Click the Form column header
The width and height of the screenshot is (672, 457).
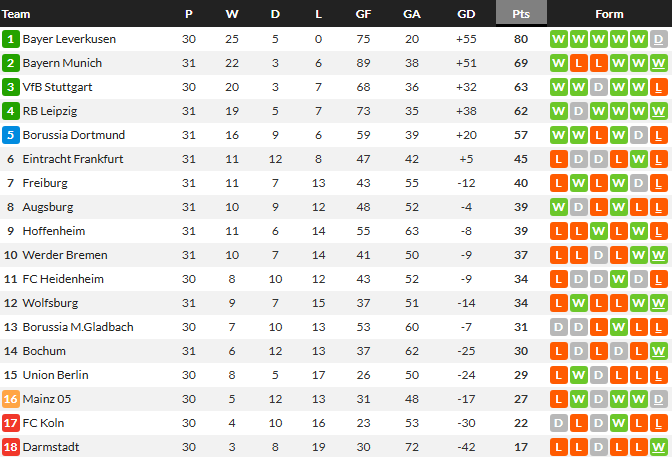click(x=608, y=14)
